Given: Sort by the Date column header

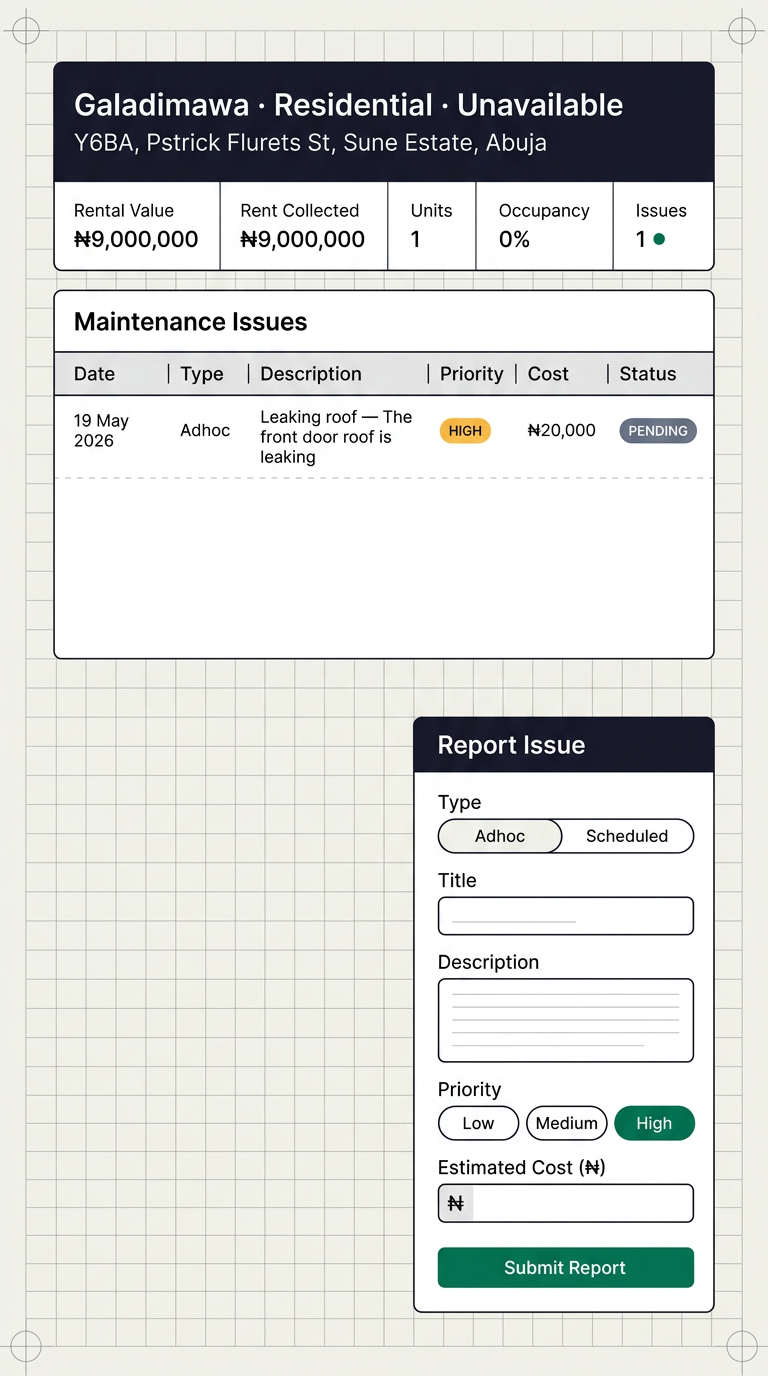Looking at the screenshot, I should pyautogui.click(x=94, y=374).
